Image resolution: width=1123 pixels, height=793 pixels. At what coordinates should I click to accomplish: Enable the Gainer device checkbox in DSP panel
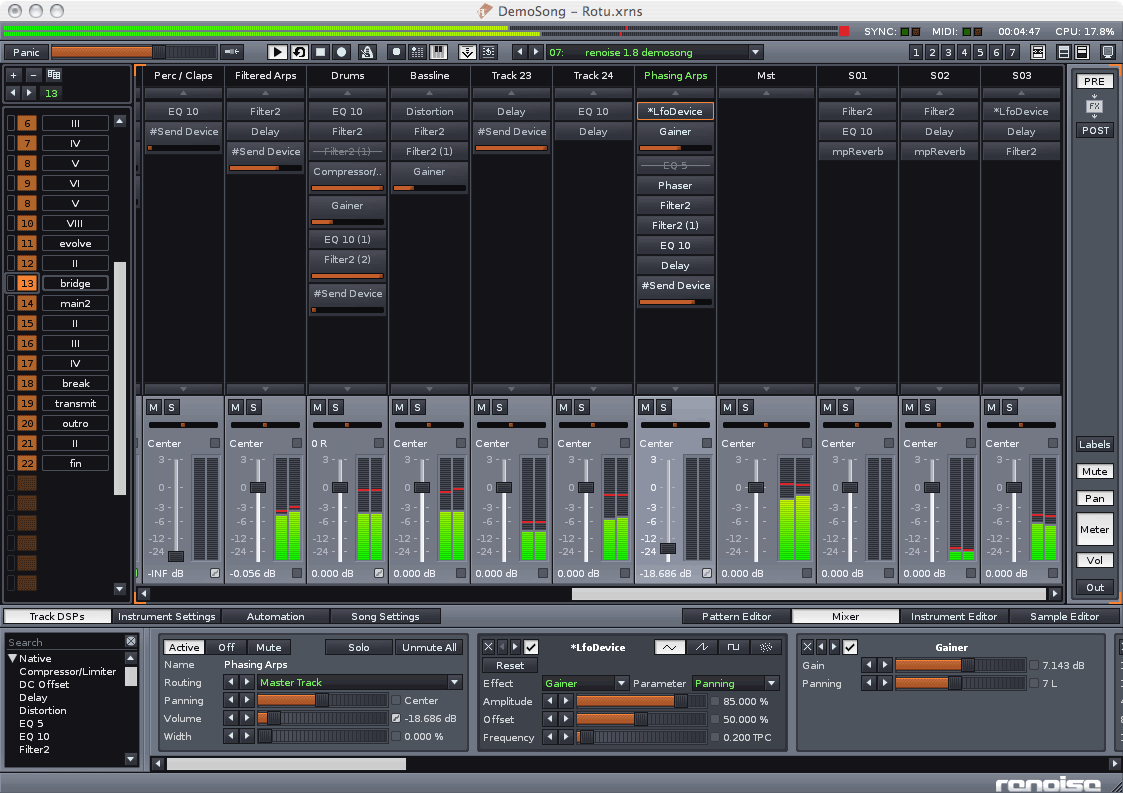click(850, 647)
